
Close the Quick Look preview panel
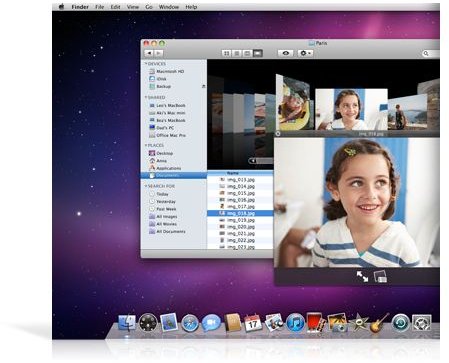pos(278,134)
